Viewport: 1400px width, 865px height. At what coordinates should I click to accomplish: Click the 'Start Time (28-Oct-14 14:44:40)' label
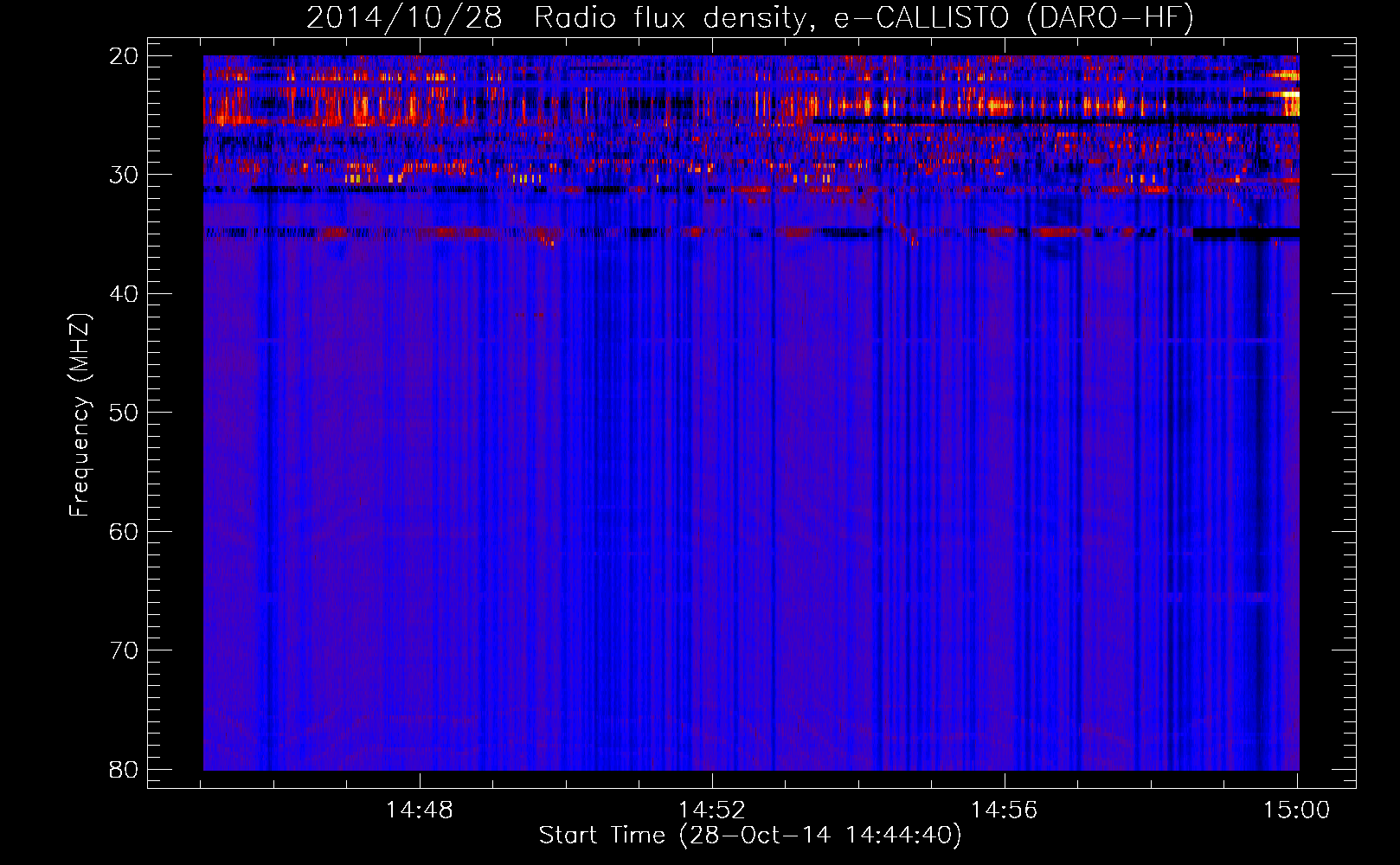(x=750, y=836)
